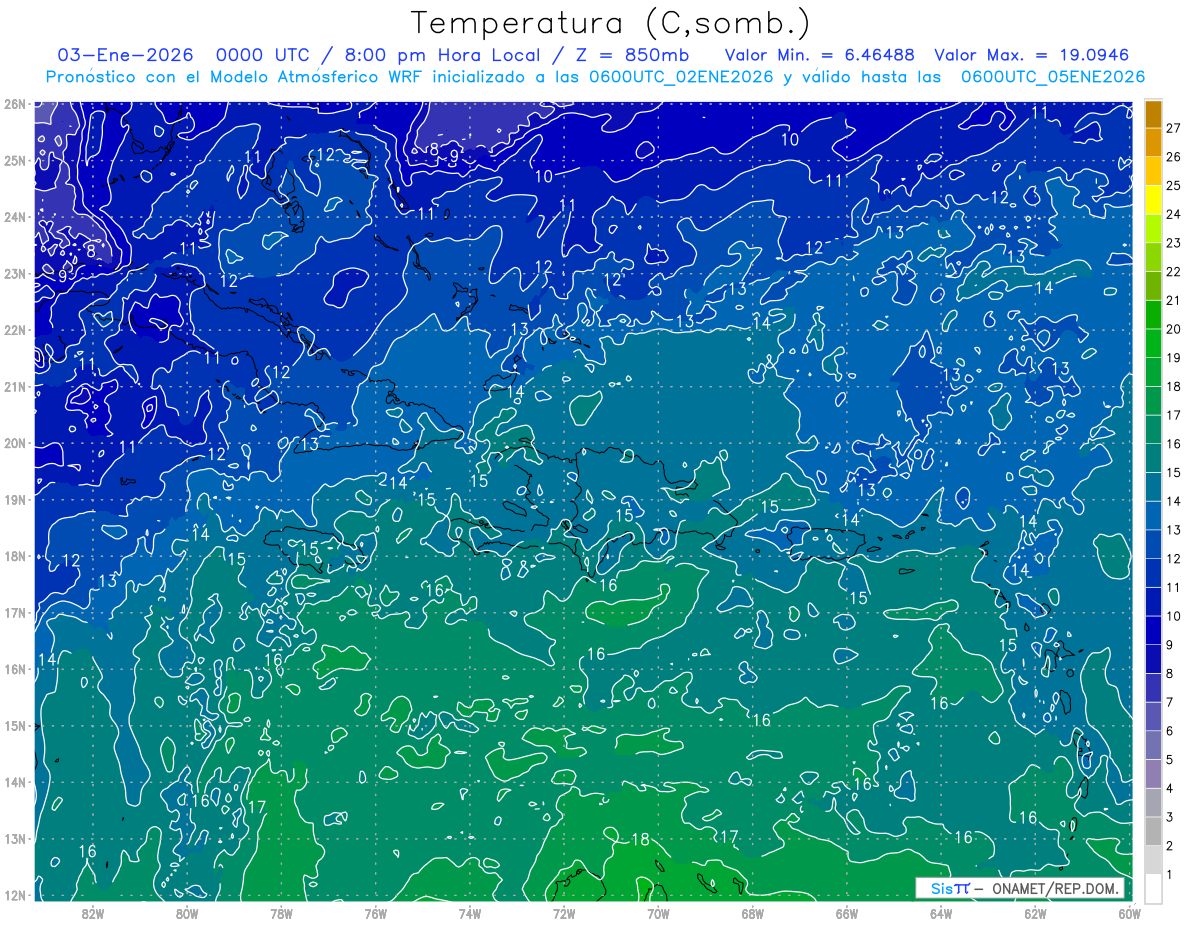Viewport: 1200px width, 927px height.
Task: Click the "16N" latitude axis label
Action: click(x=14, y=669)
